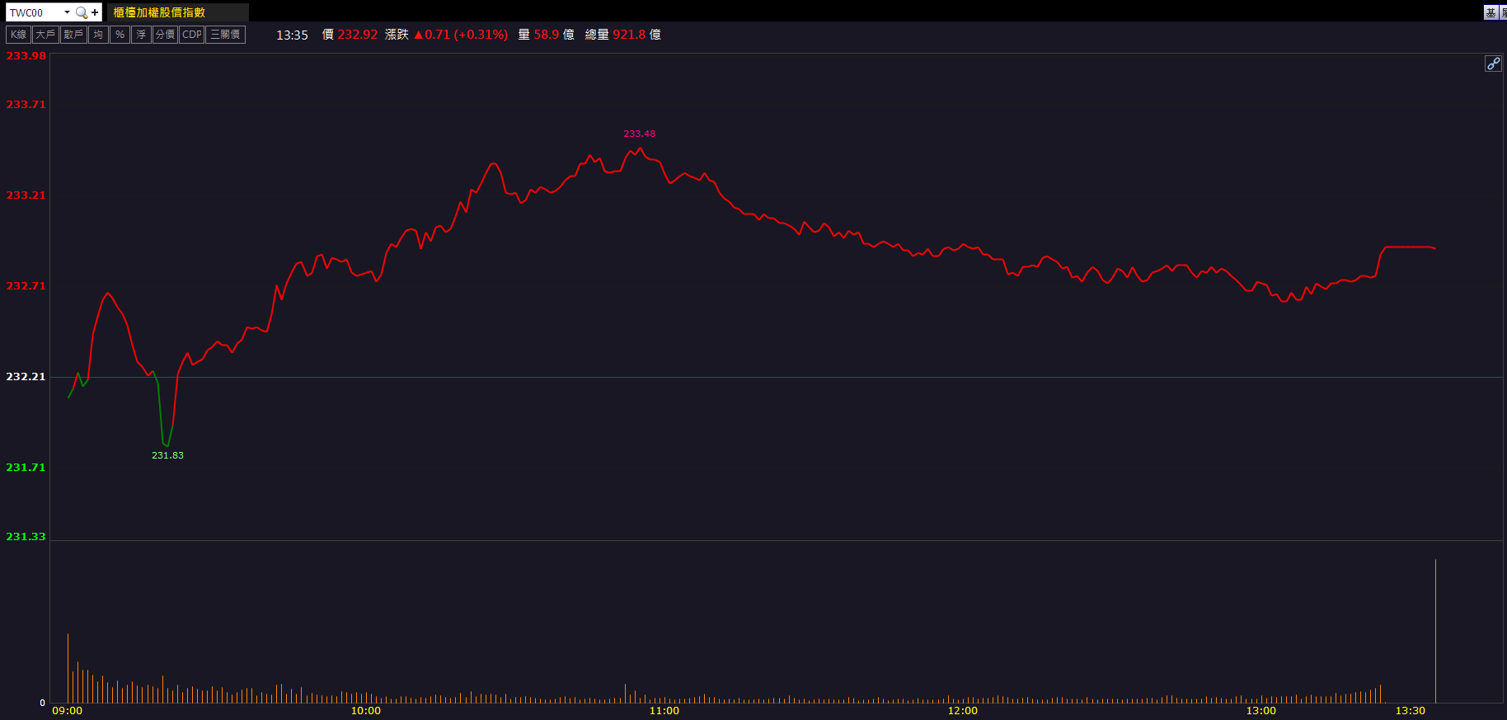
Task: Toggle the 大戶 indicator button
Action: click(45, 35)
